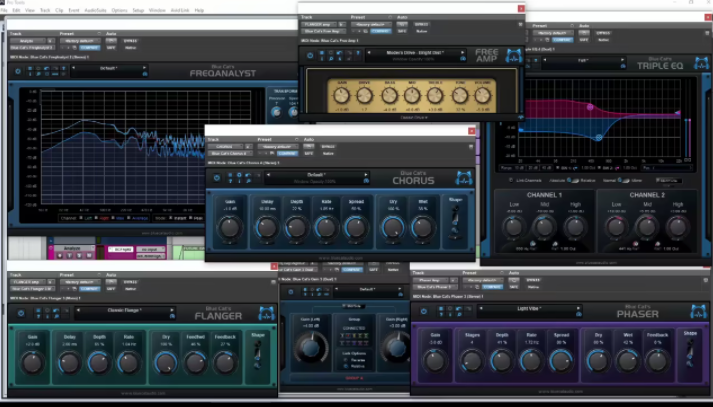Click the SAFE button in Chorus header
This screenshot has width=713, height=407.
309,154
